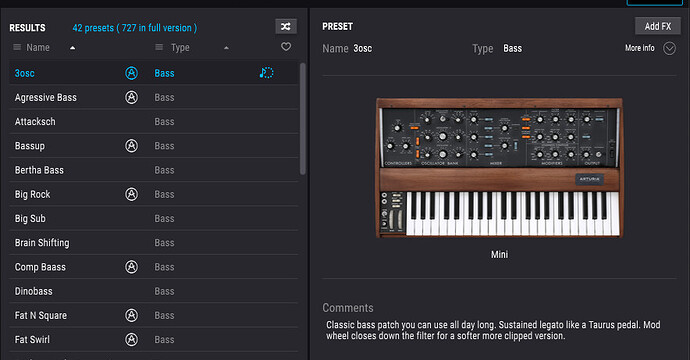Sort by Type using the arrow
The width and height of the screenshot is (690, 360).
[226, 48]
